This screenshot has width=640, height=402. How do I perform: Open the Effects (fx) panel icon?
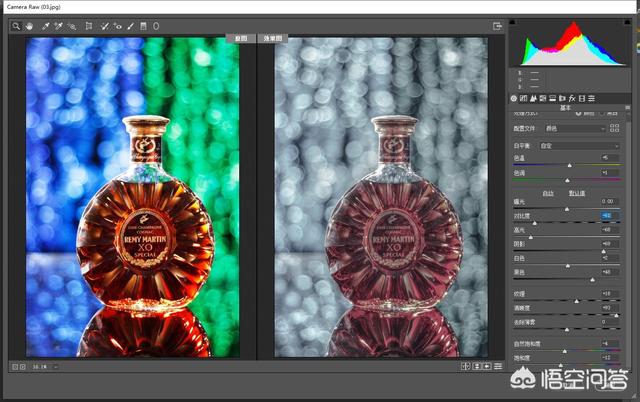572,98
